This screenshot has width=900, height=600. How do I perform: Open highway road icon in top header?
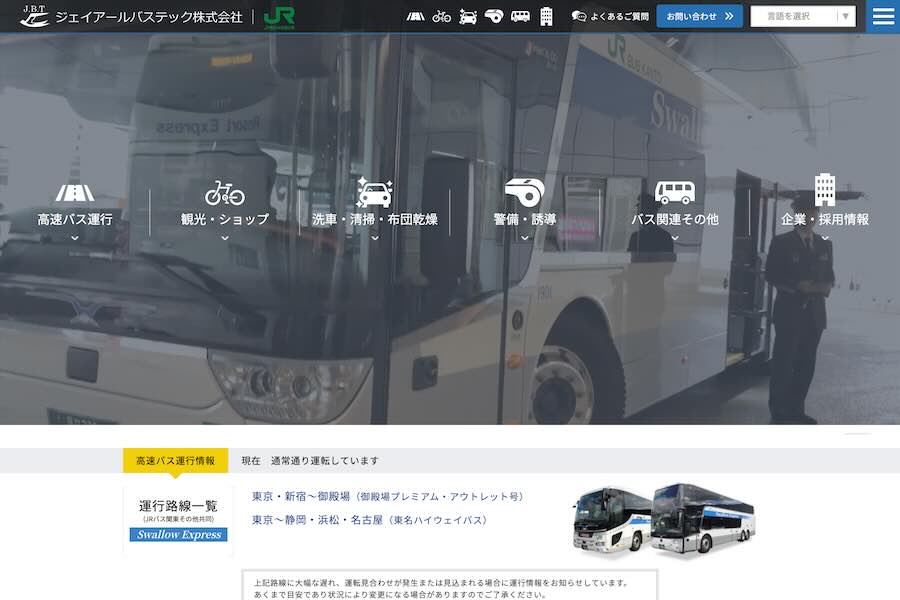[x=416, y=17]
